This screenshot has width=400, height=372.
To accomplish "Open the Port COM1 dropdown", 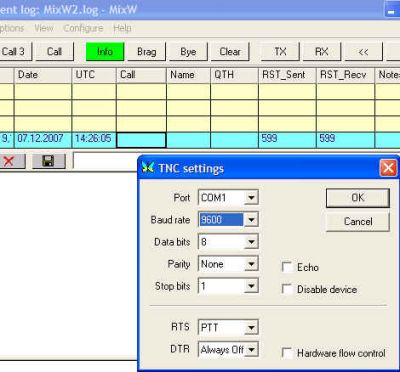I will 251,198.
